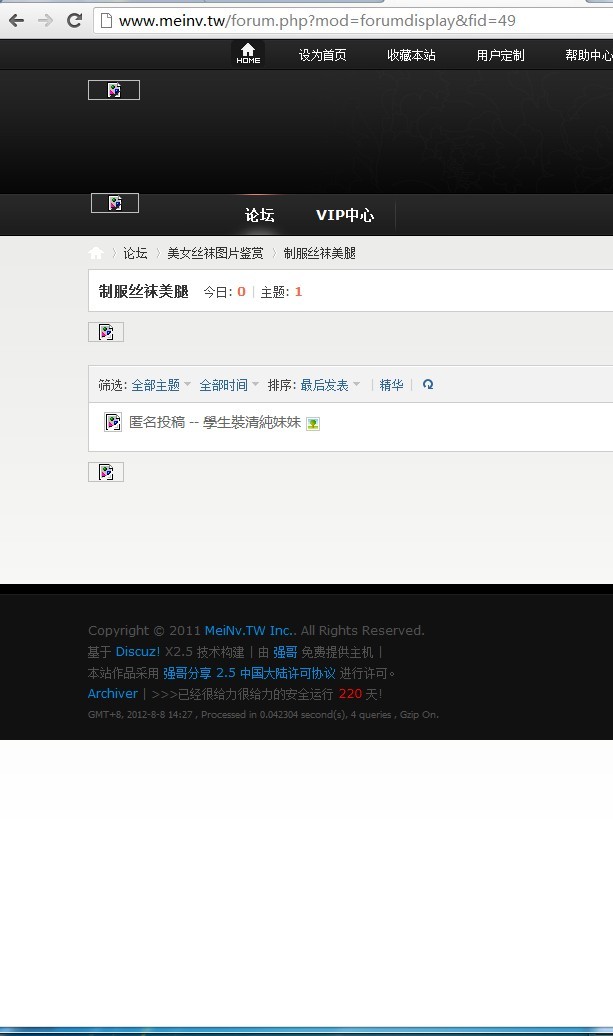Viewport: 613px width, 1036px height.
Task: Open 论坛 breadcrumb link
Action: tap(135, 253)
